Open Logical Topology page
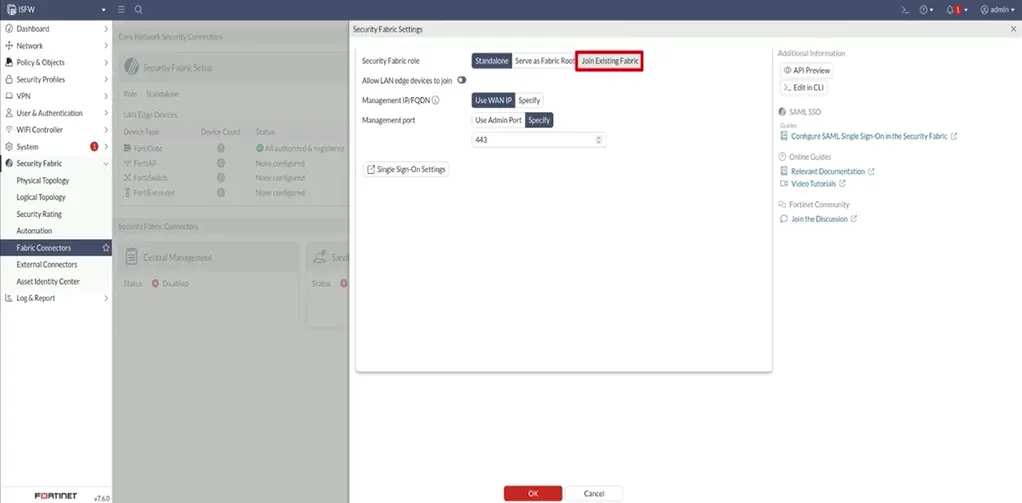This screenshot has width=1022, height=503. coord(41,197)
